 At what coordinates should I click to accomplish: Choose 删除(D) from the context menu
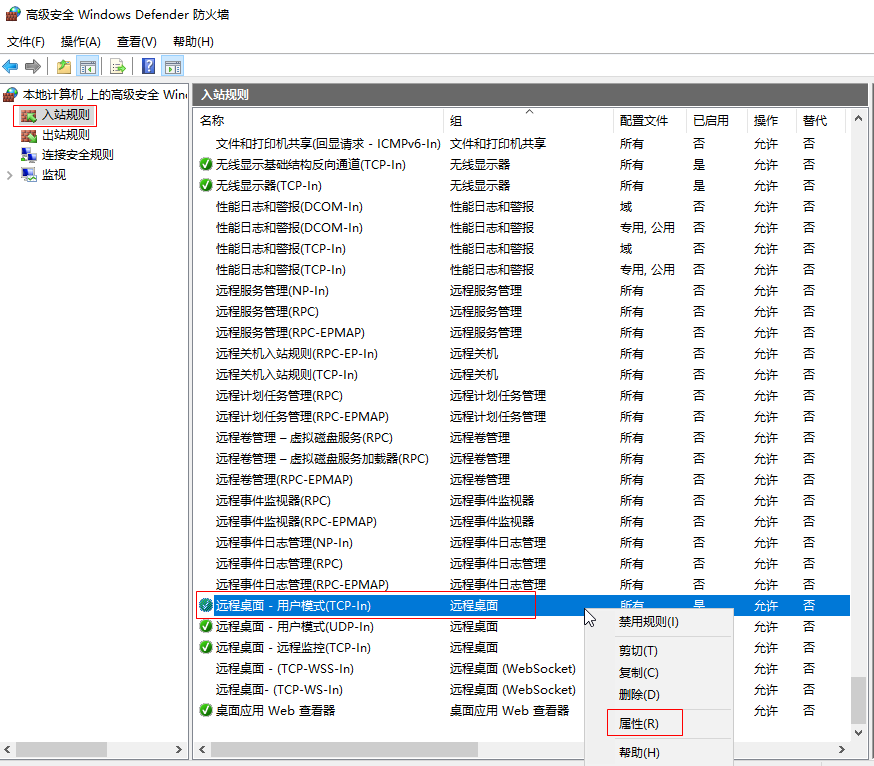click(x=659, y=695)
